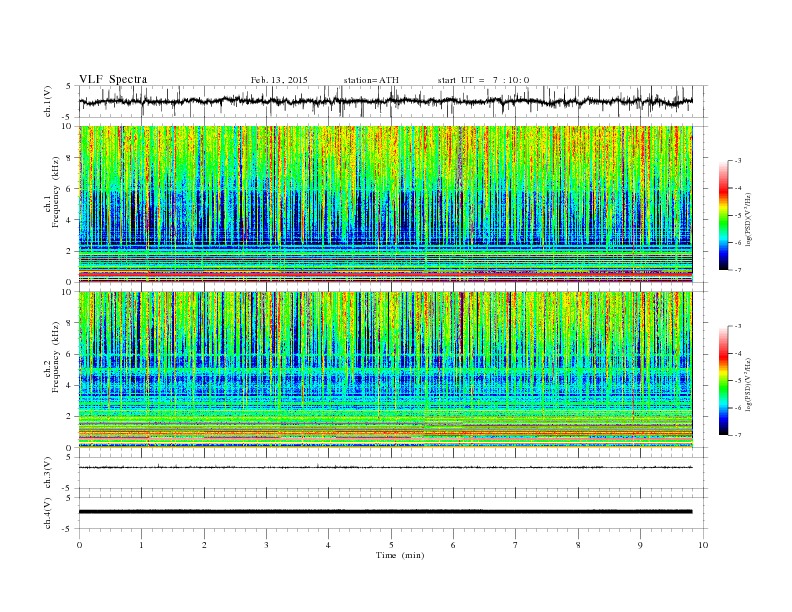Click the "8" kHz tick on ch.1 frequency axis
This screenshot has width=792, height=612.
[x=69, y=158]
